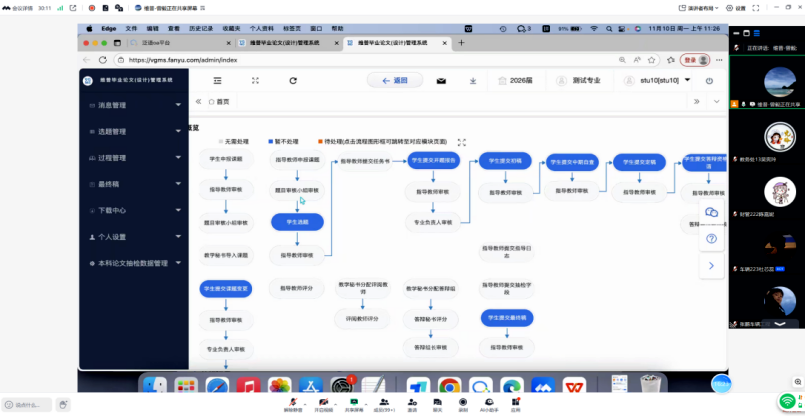
Task: Click the 返回 button
Action: [x=395, y=80]
